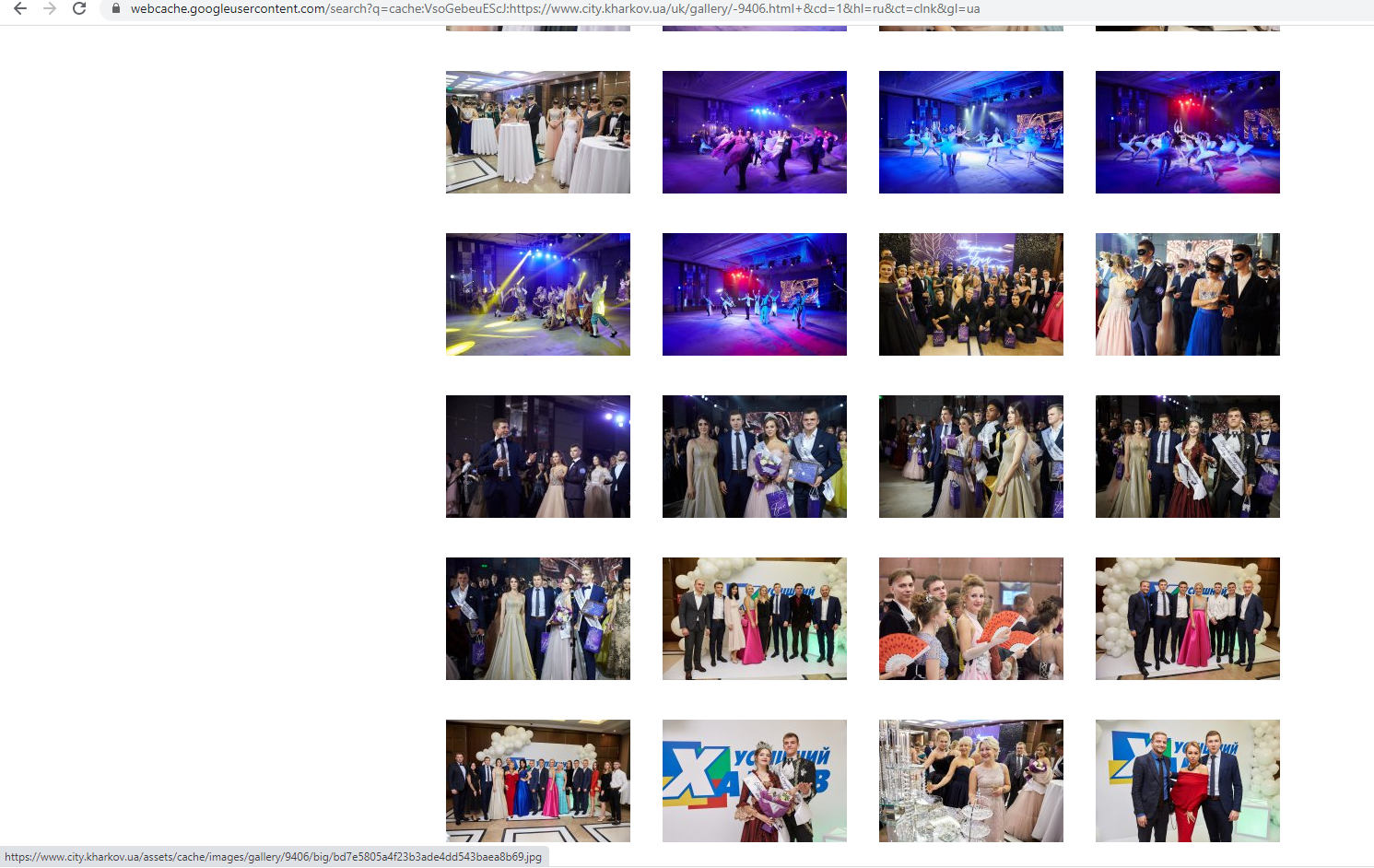Open stage photo with yellow spotlight beams
The height and width of the screenshot is (868, 1374).
(x=538, y=294)
